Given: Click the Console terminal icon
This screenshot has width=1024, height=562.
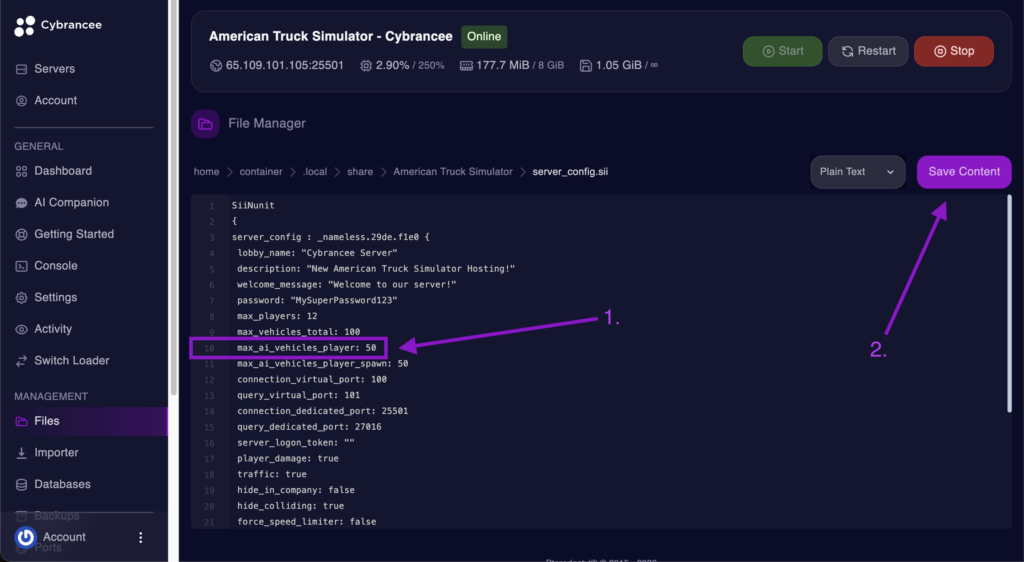Looking at the screenshot, I should [22, 266].
